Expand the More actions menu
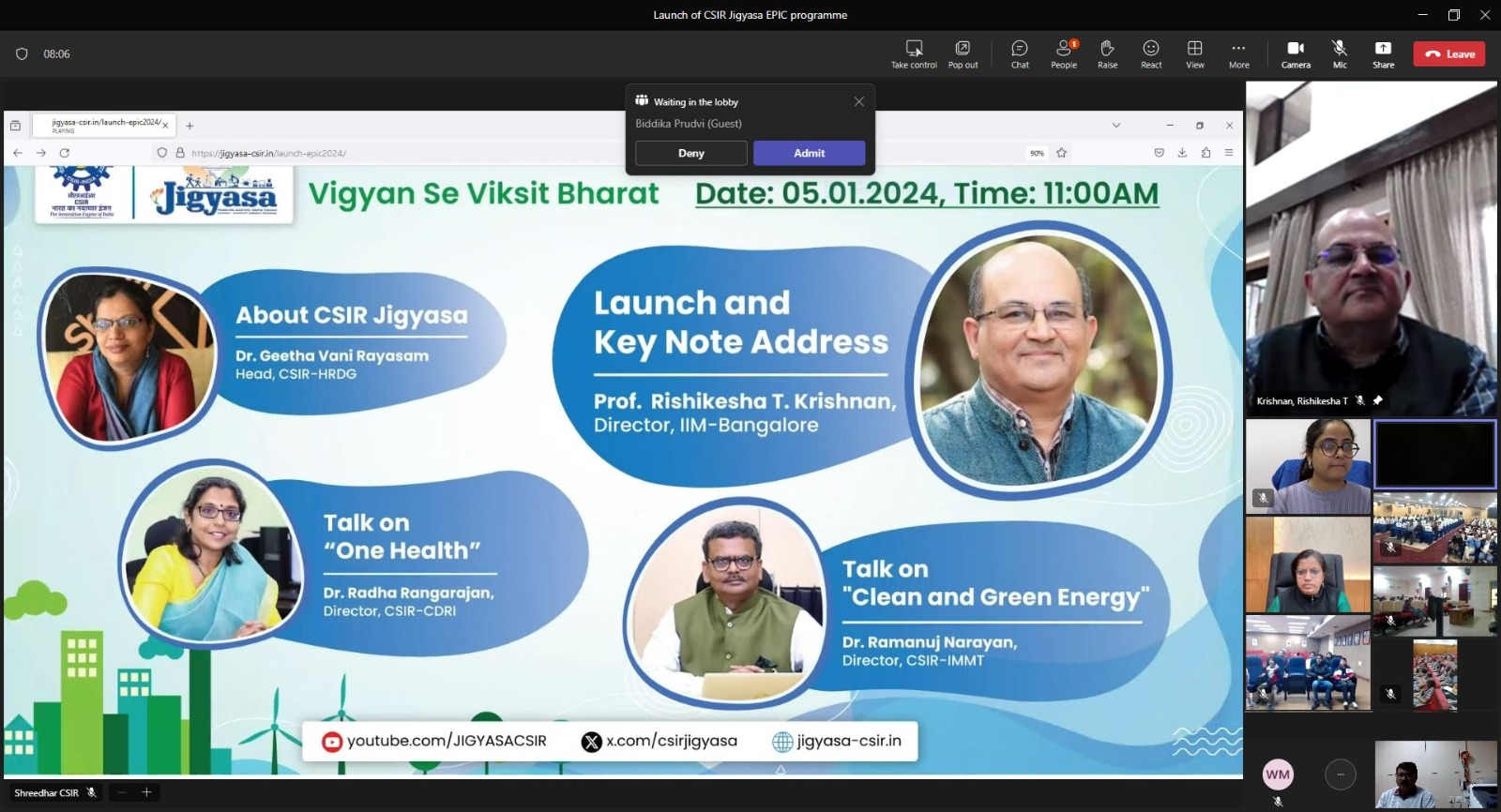 point(1238,53)
